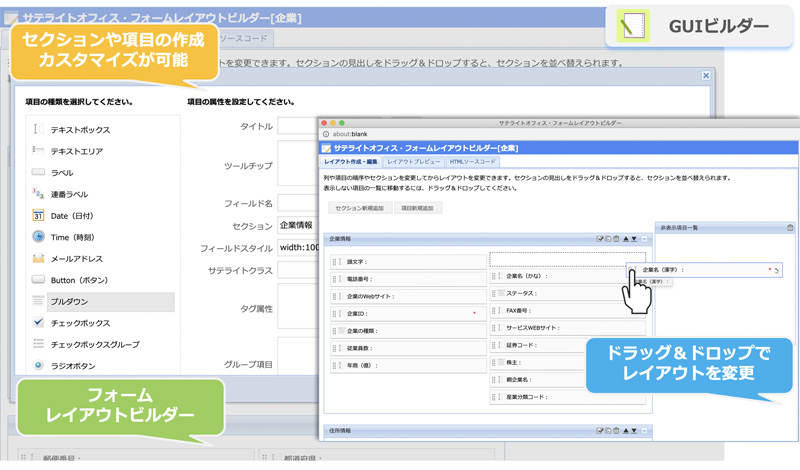Open the セクション dropdown showing 企業情報
Screen dimensions: 800x470
pyautogui.click(x=298, y=225)
